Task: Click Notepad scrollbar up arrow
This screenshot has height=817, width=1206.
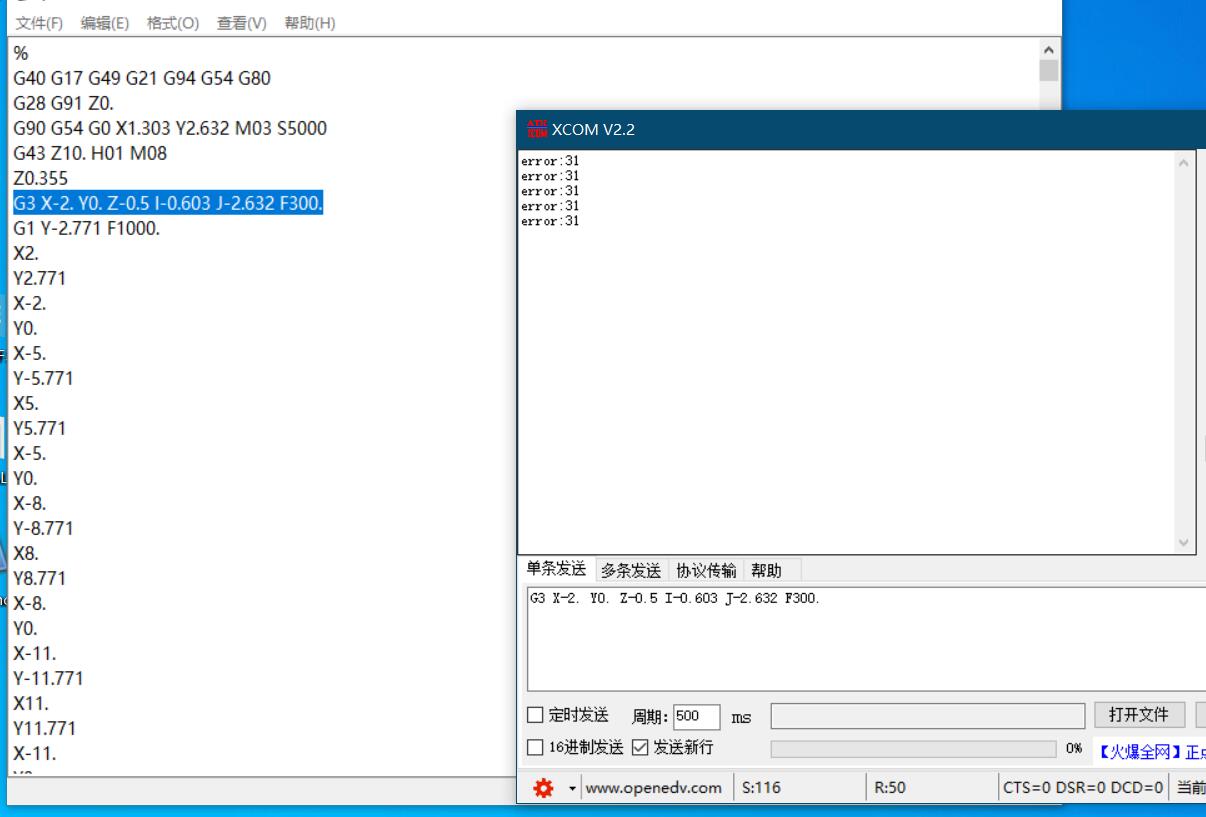Action: point(1048,49)
